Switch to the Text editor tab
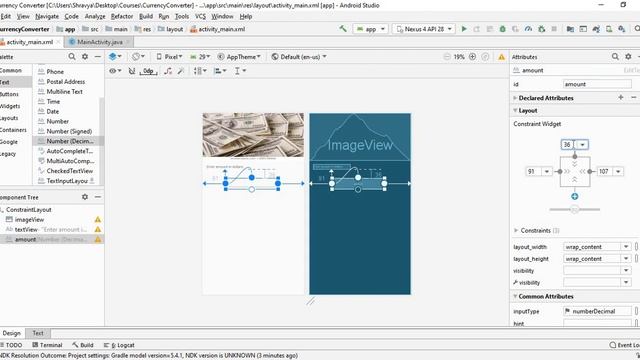This screenshot has height=360, width=640. pyautogui.click(x=38, y=333)
